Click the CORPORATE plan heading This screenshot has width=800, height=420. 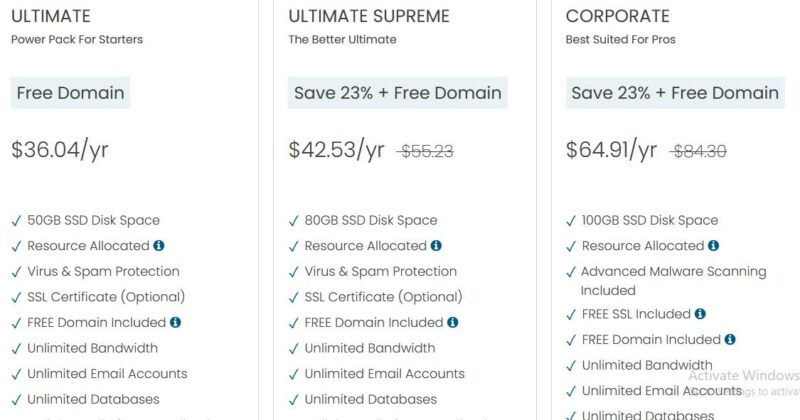(617, 16)
